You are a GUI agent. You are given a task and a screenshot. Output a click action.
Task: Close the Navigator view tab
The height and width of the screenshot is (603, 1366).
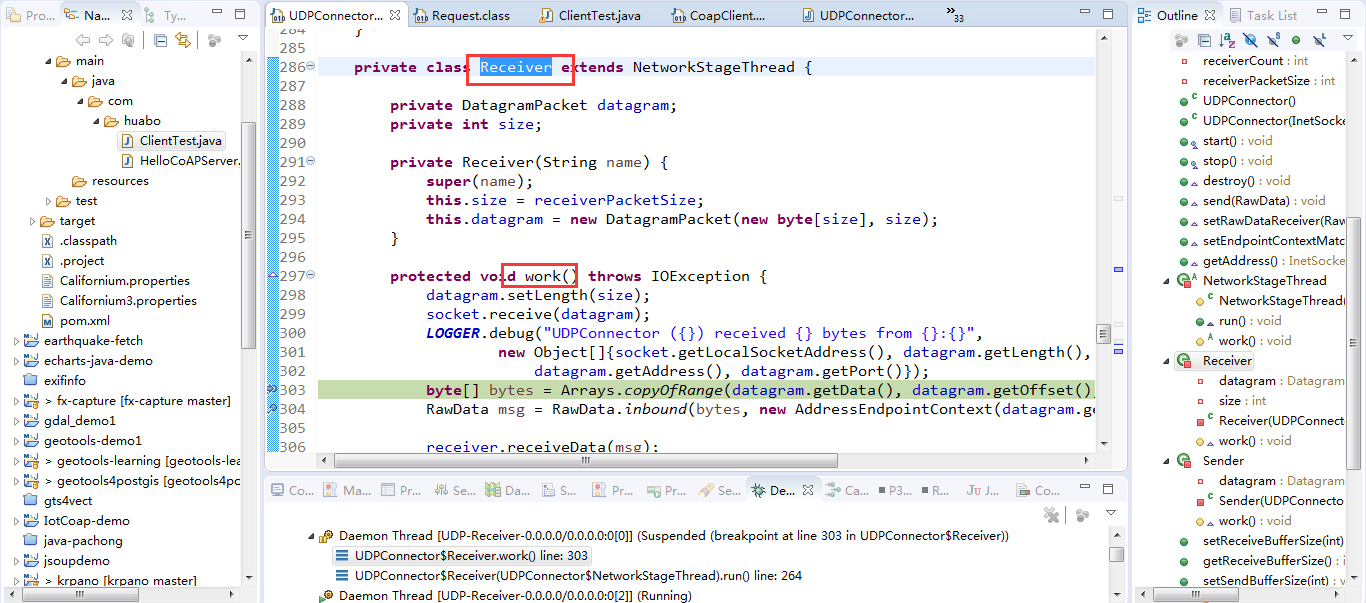tap(125, 15)
